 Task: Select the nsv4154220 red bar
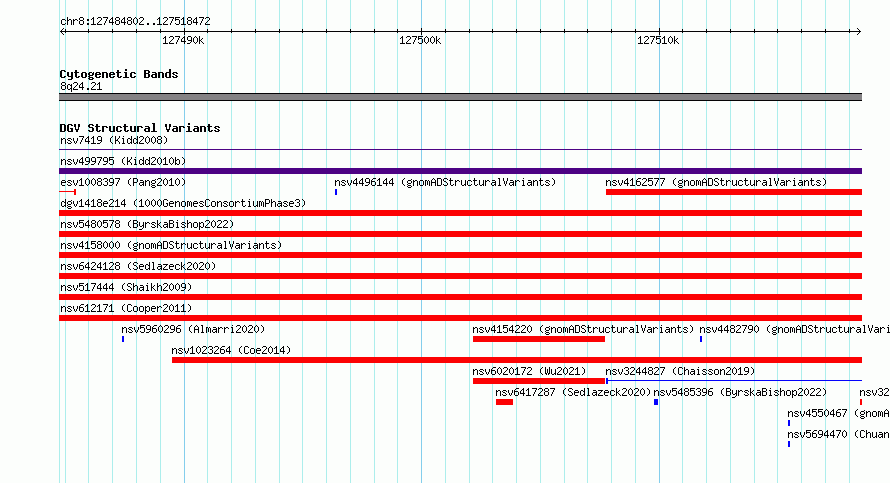539,339
